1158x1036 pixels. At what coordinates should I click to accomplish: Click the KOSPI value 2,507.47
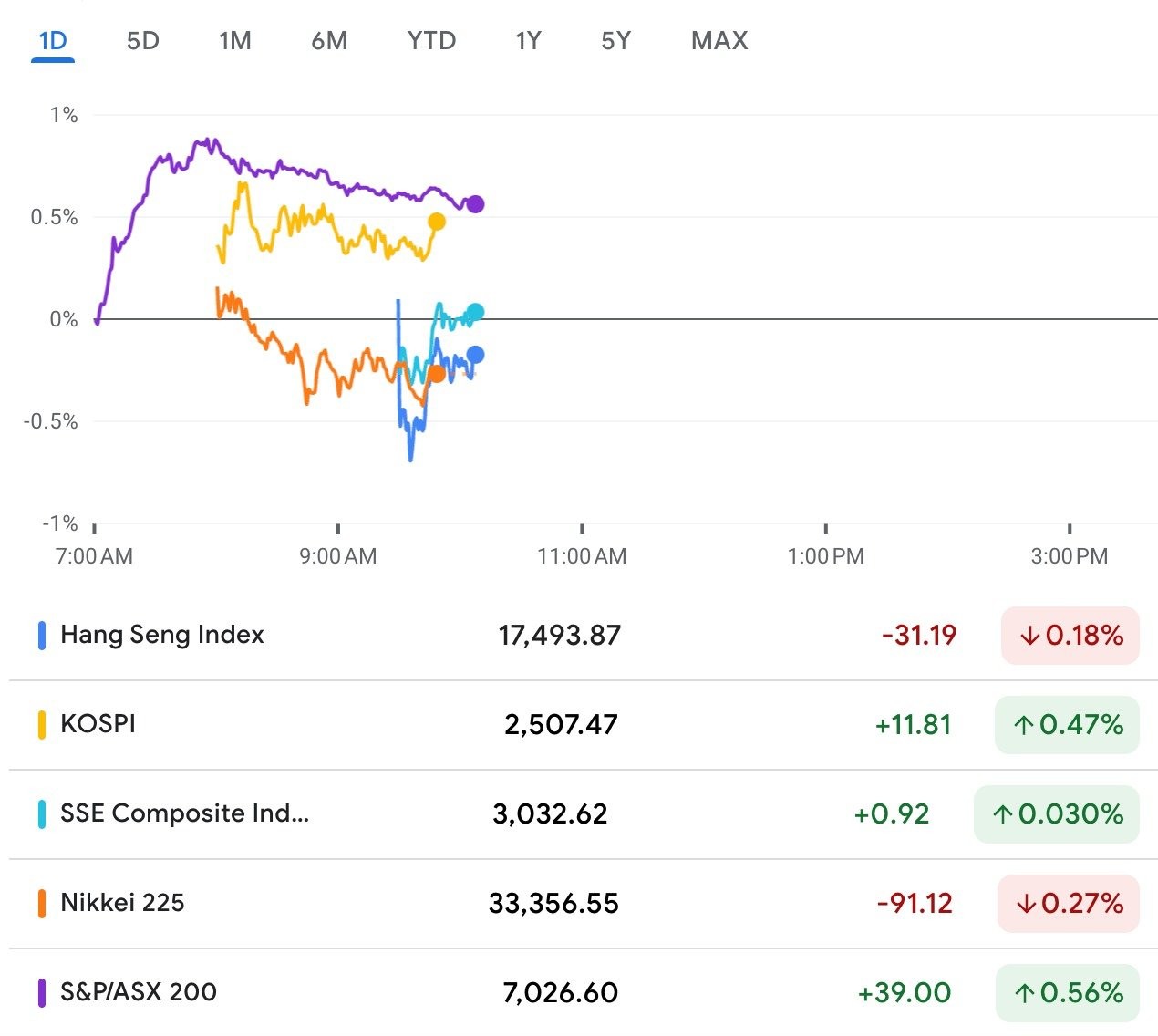(561, 724)
